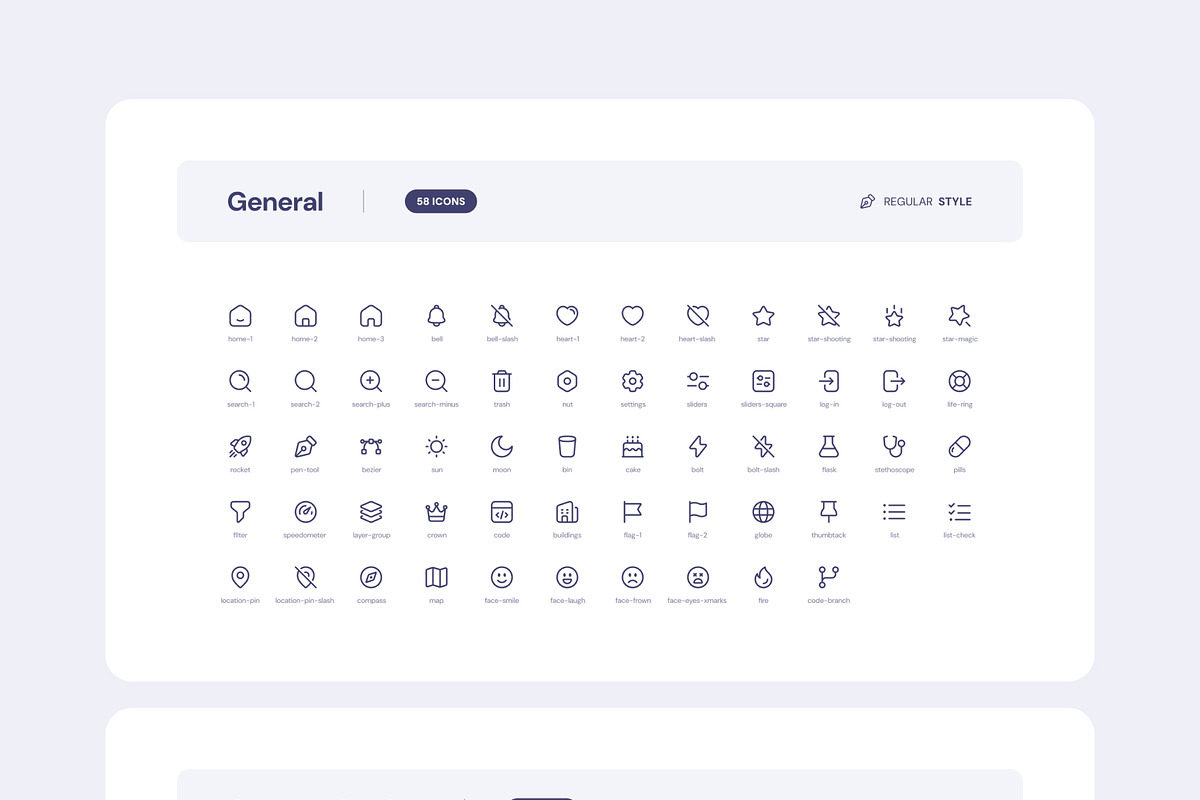Select the heart-slash icon

click(698, 316)
